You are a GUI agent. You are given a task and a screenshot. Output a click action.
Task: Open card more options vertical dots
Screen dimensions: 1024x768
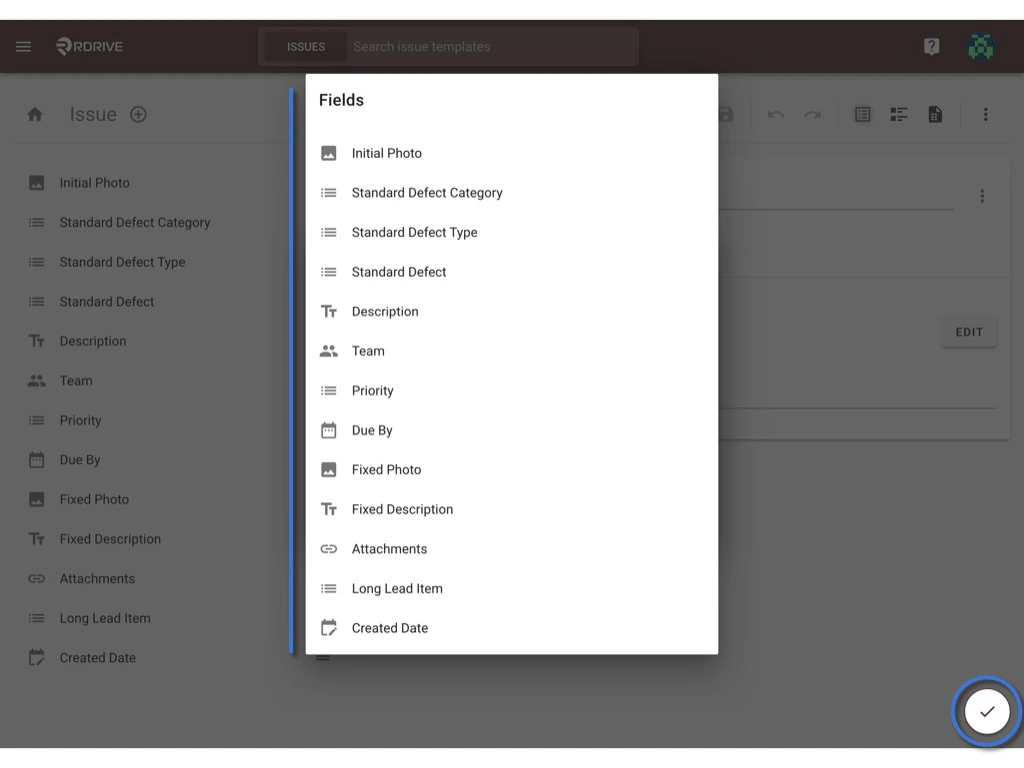pyautogui.click(x=982, y=196)
